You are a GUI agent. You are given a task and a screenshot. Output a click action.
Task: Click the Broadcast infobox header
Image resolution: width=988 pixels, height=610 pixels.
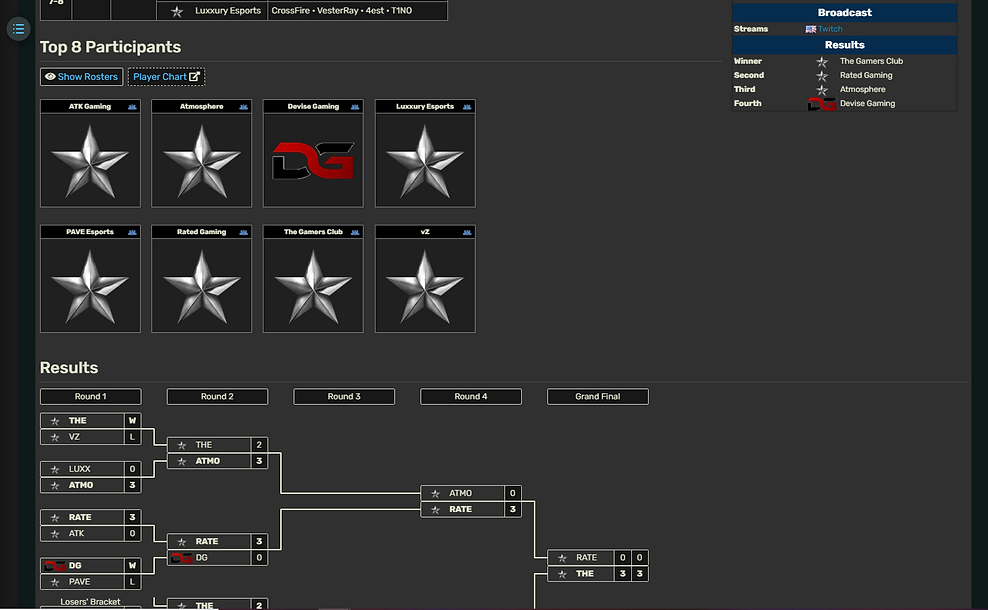pos(844,13)
